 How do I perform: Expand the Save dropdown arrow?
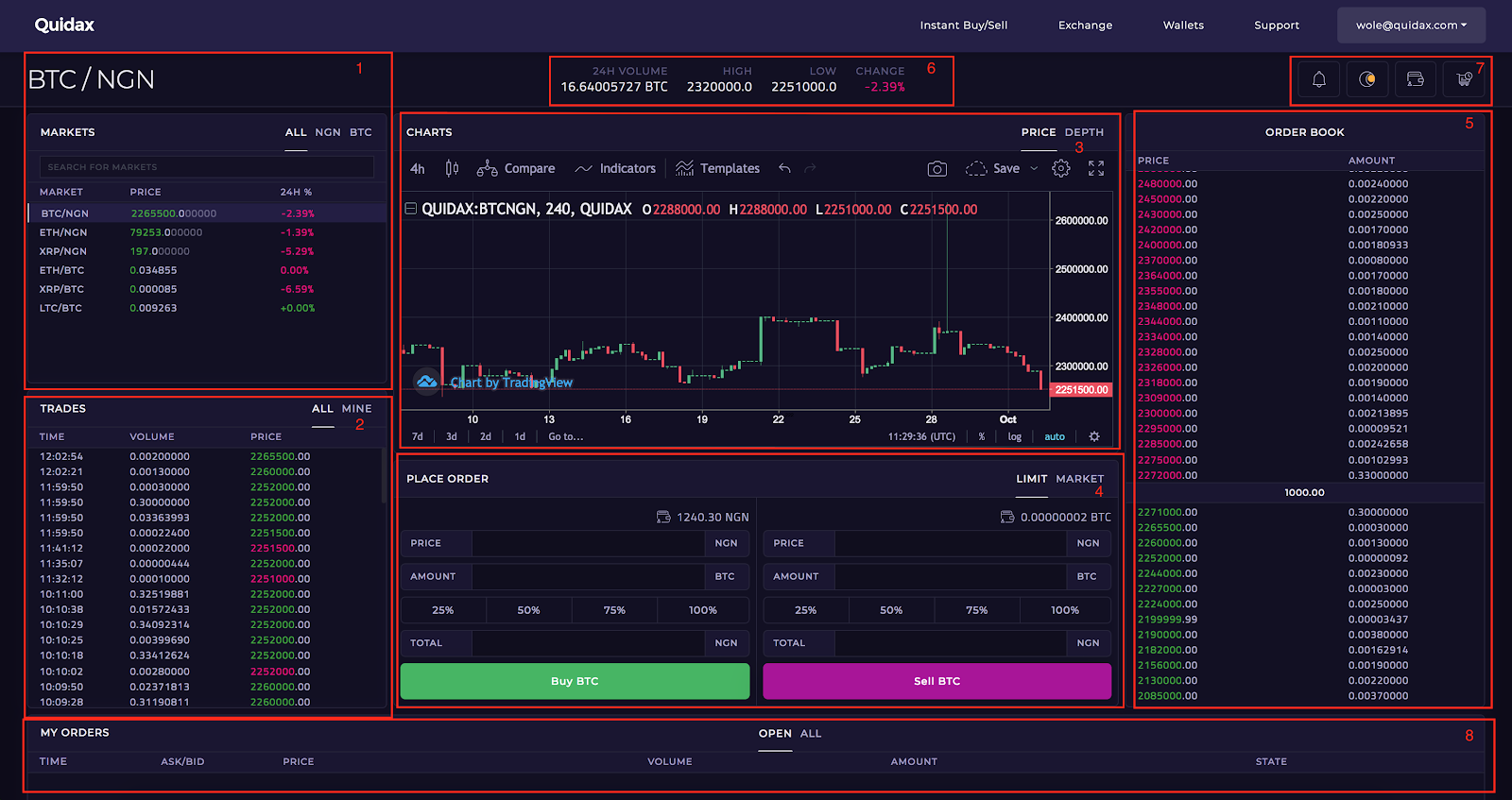(x=1034, y=168)
